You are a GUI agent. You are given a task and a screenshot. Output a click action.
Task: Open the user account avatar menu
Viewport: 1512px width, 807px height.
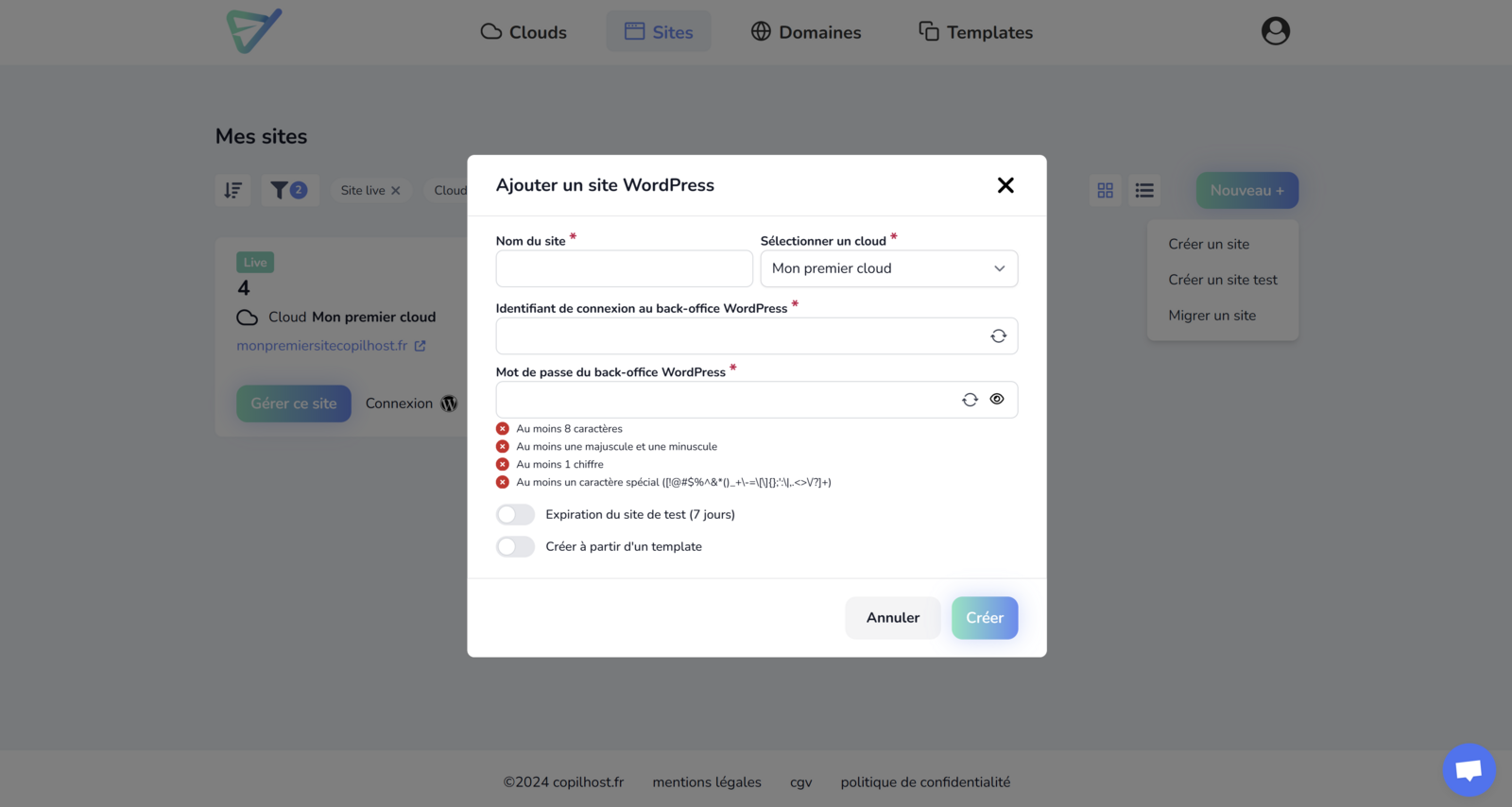[1276, 31]
